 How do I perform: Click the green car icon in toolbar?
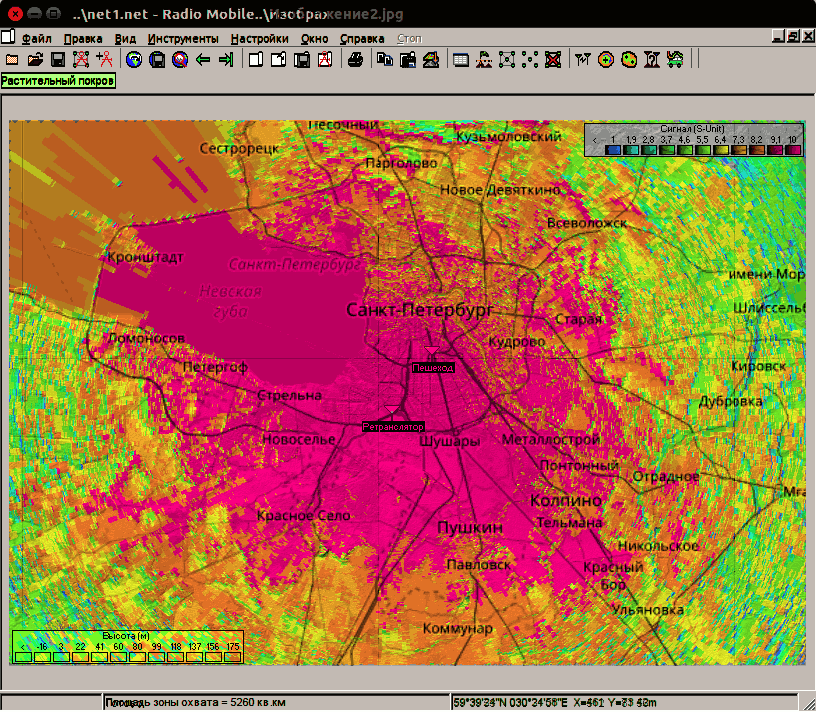(x=675, y=60)
